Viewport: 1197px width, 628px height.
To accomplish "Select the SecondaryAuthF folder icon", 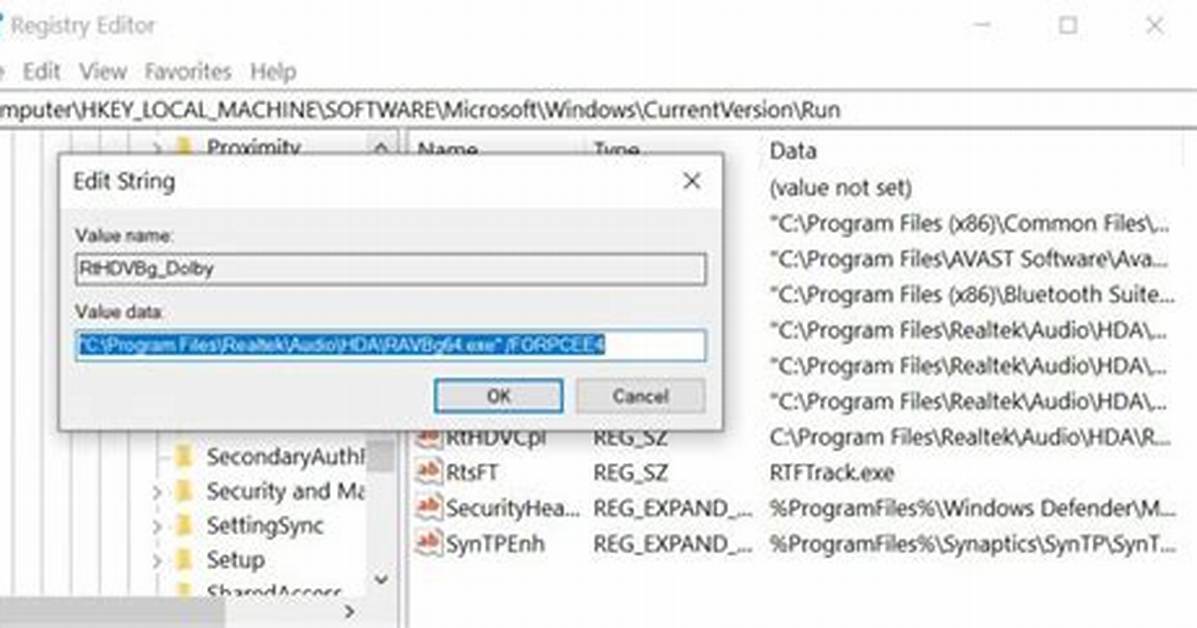I will pyautogui.click(x=184, y=456).
